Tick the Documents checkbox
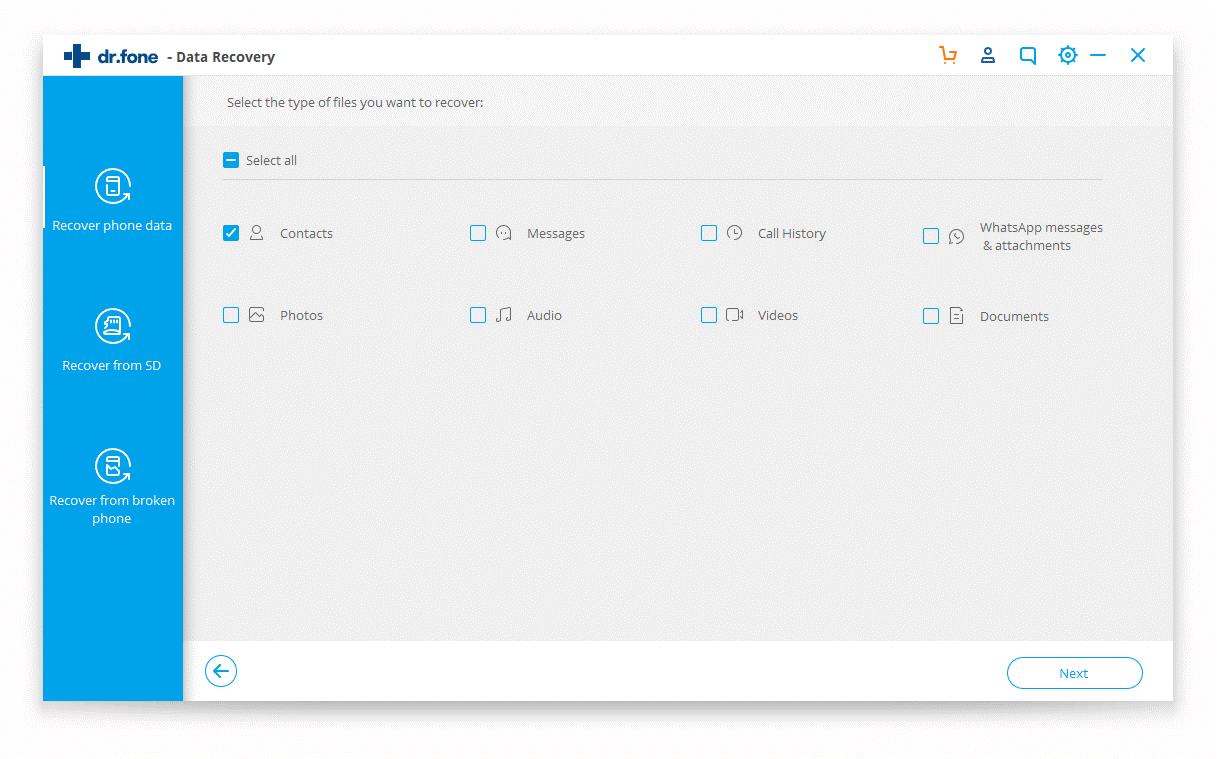1217x759 pixels. [931, 316]
